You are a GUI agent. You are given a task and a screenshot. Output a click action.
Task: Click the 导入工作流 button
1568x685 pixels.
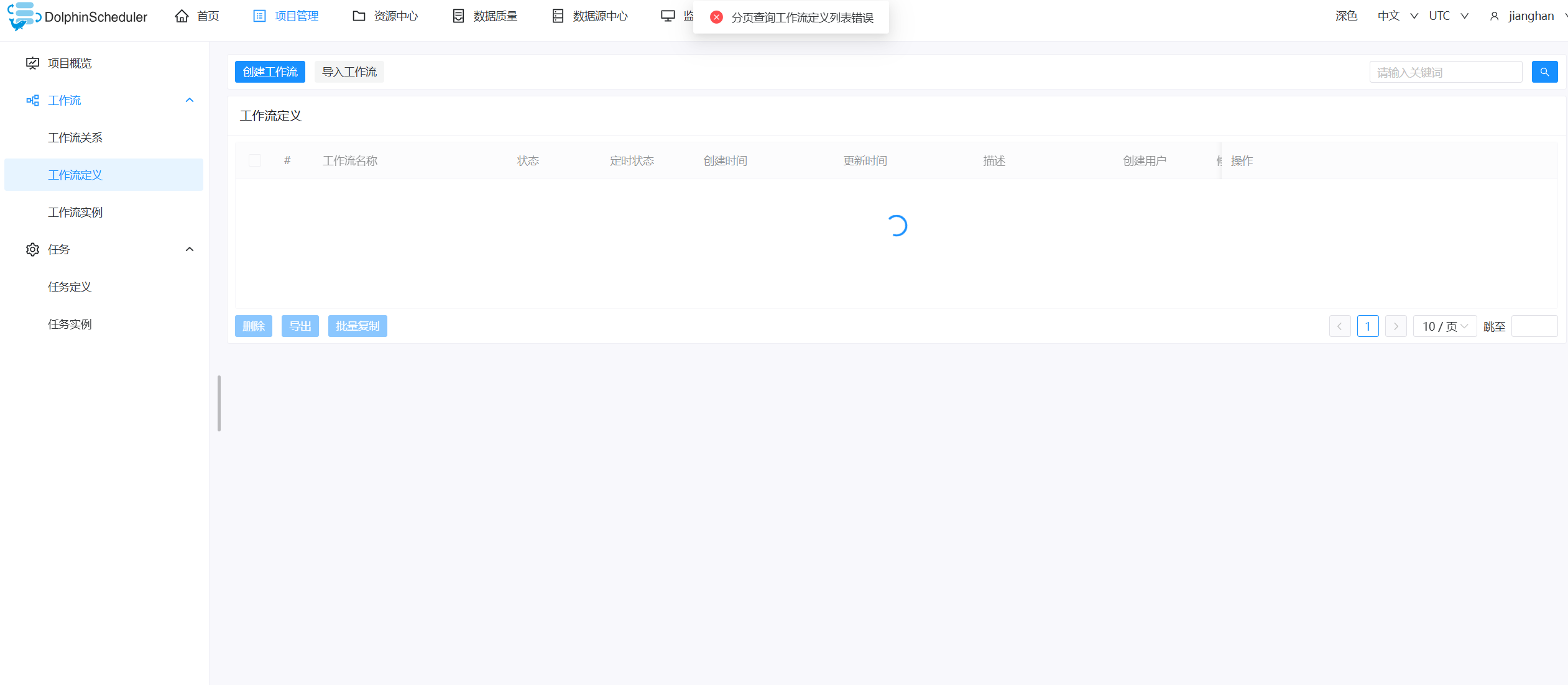[349, 72]
